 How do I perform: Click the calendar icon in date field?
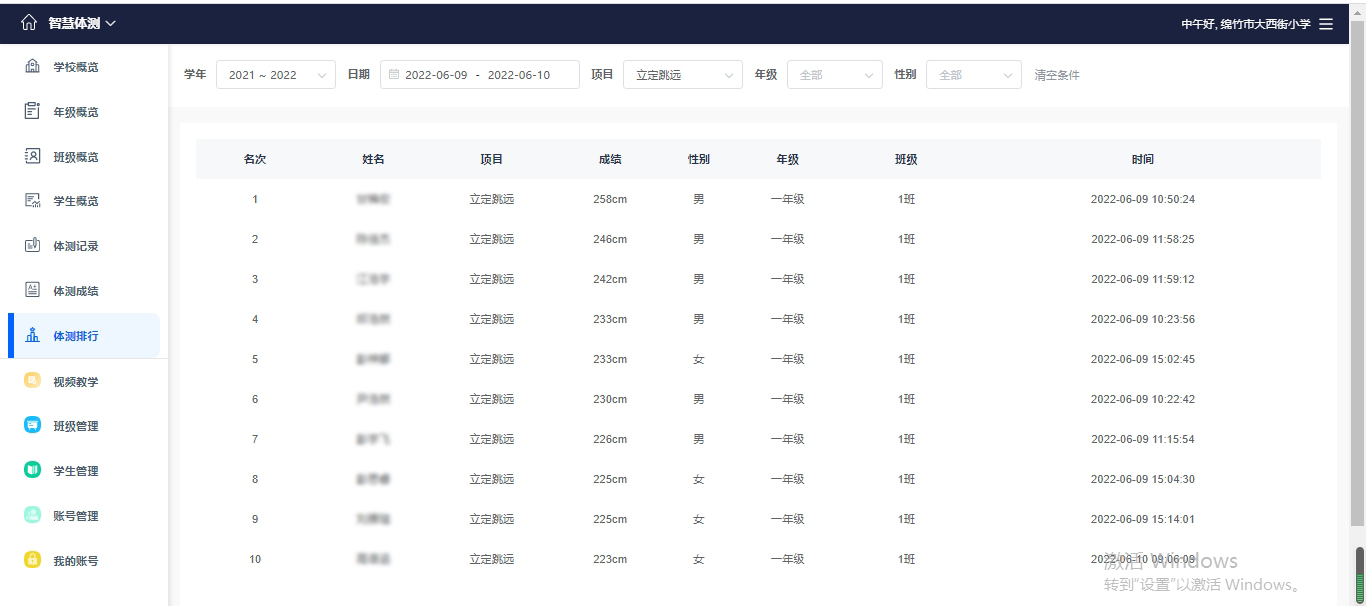coord(394,75)
